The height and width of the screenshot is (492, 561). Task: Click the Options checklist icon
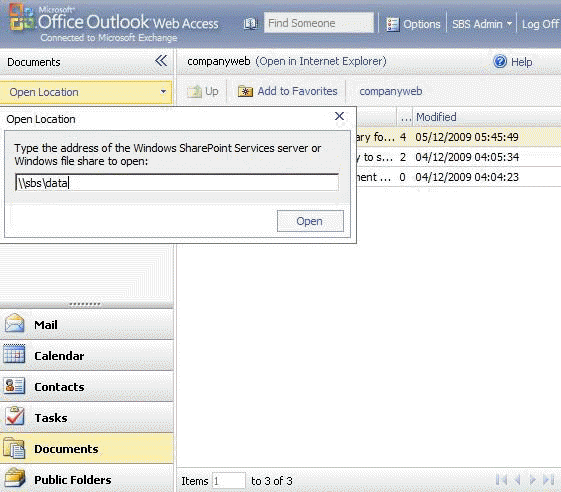click(392, 24)
